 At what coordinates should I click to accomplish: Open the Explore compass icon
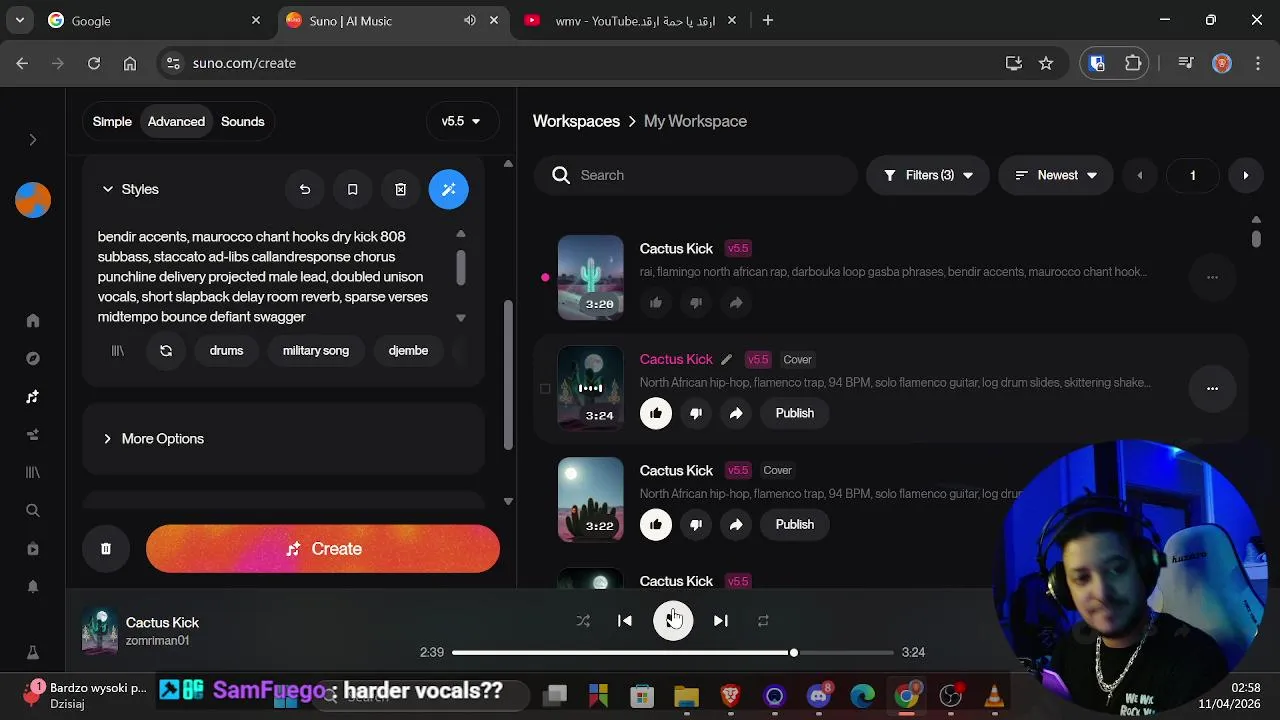33,359
